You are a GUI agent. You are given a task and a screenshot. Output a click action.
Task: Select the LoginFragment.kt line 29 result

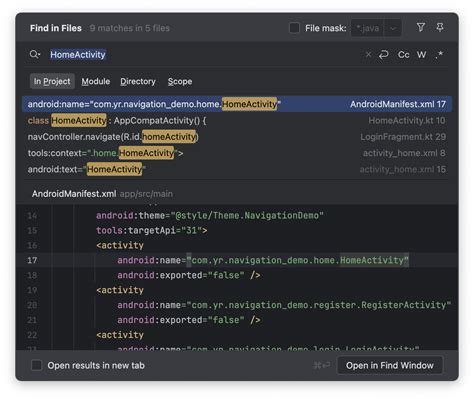pyautogui.click(x=237, y=137)
